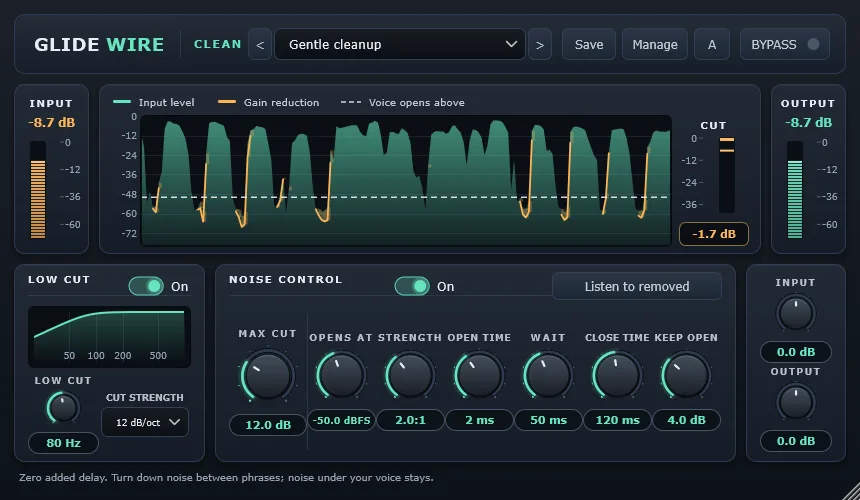Click the output gain 0.0 dB field

796,441
